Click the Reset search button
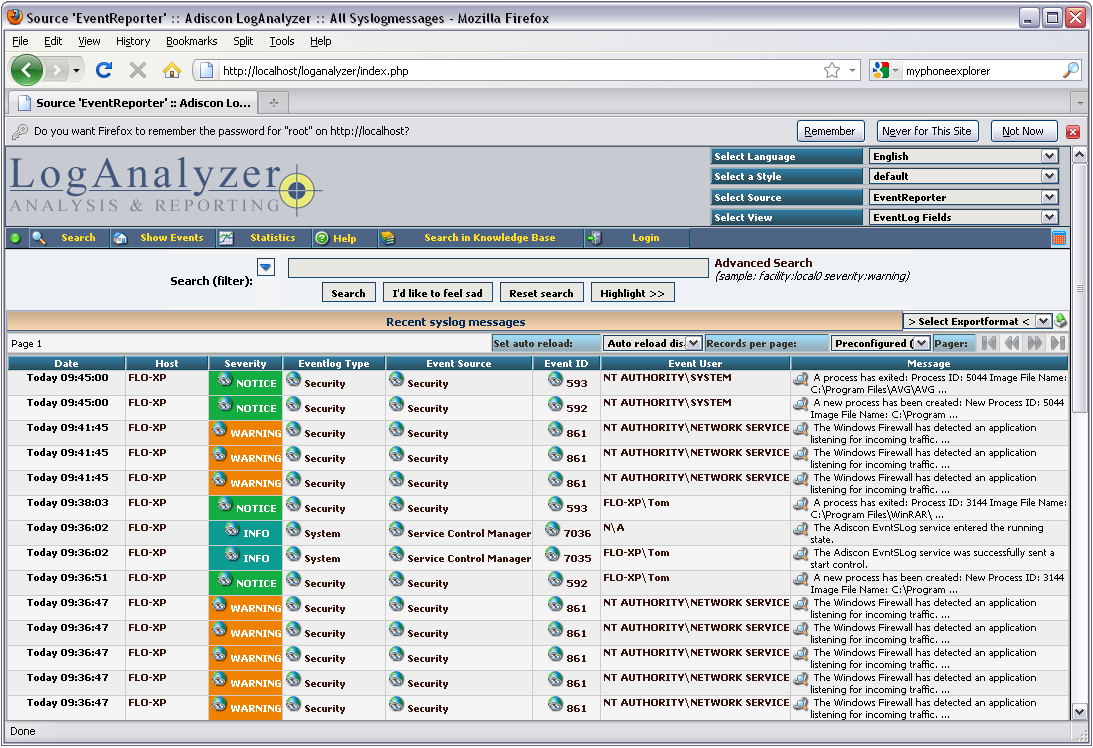Image resolution: width=1093 pixels, height=748 pixels. point(541,293)
